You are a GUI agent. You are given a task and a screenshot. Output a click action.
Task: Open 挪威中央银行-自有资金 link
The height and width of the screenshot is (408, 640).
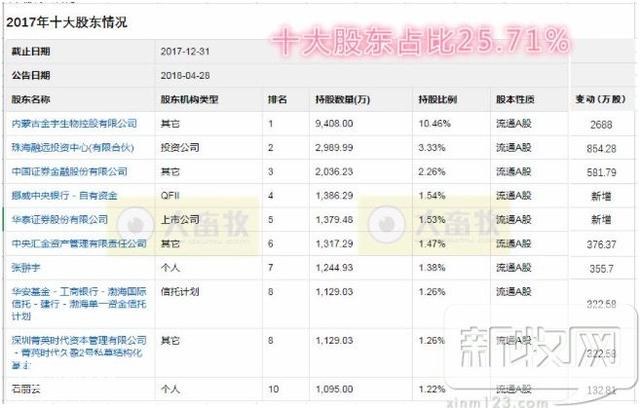64,195
